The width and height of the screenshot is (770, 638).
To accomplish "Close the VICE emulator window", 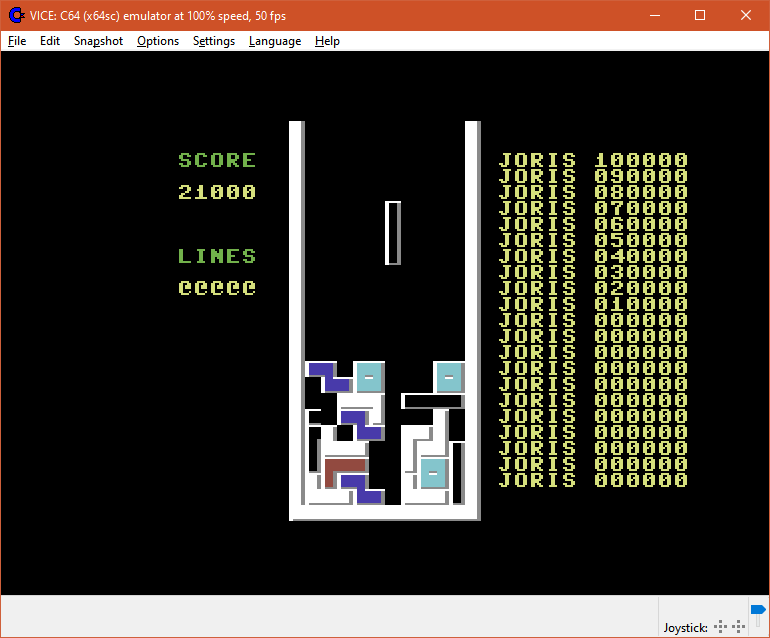I will [745, 15].
